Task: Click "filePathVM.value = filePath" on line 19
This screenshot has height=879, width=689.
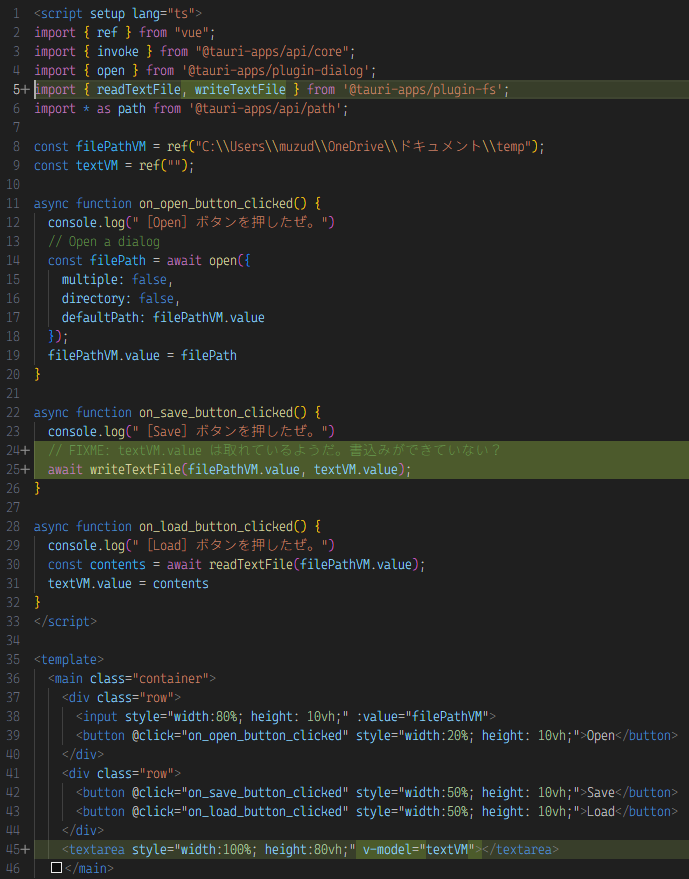Action: [x=142, y=355]
